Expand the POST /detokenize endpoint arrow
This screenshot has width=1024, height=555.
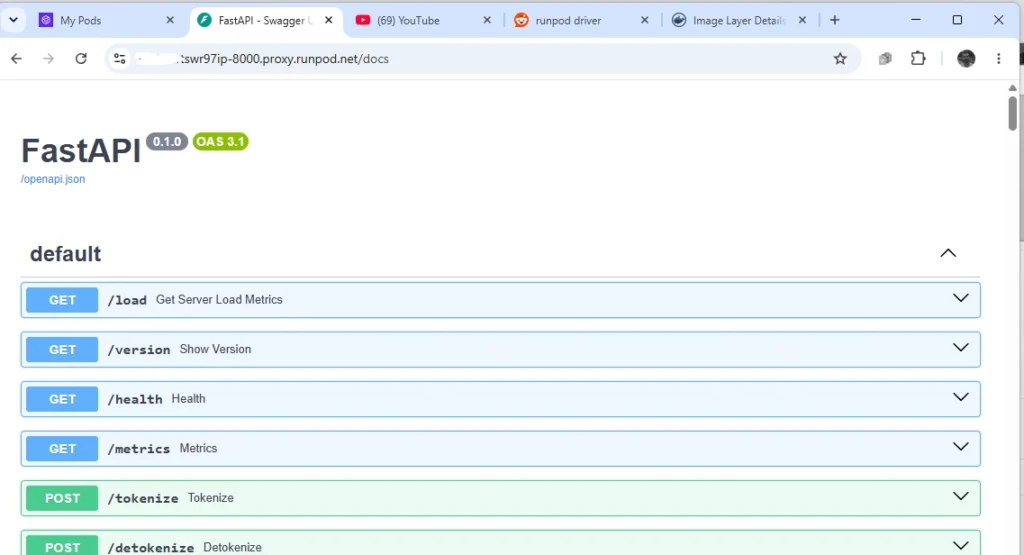pos(961,546)
